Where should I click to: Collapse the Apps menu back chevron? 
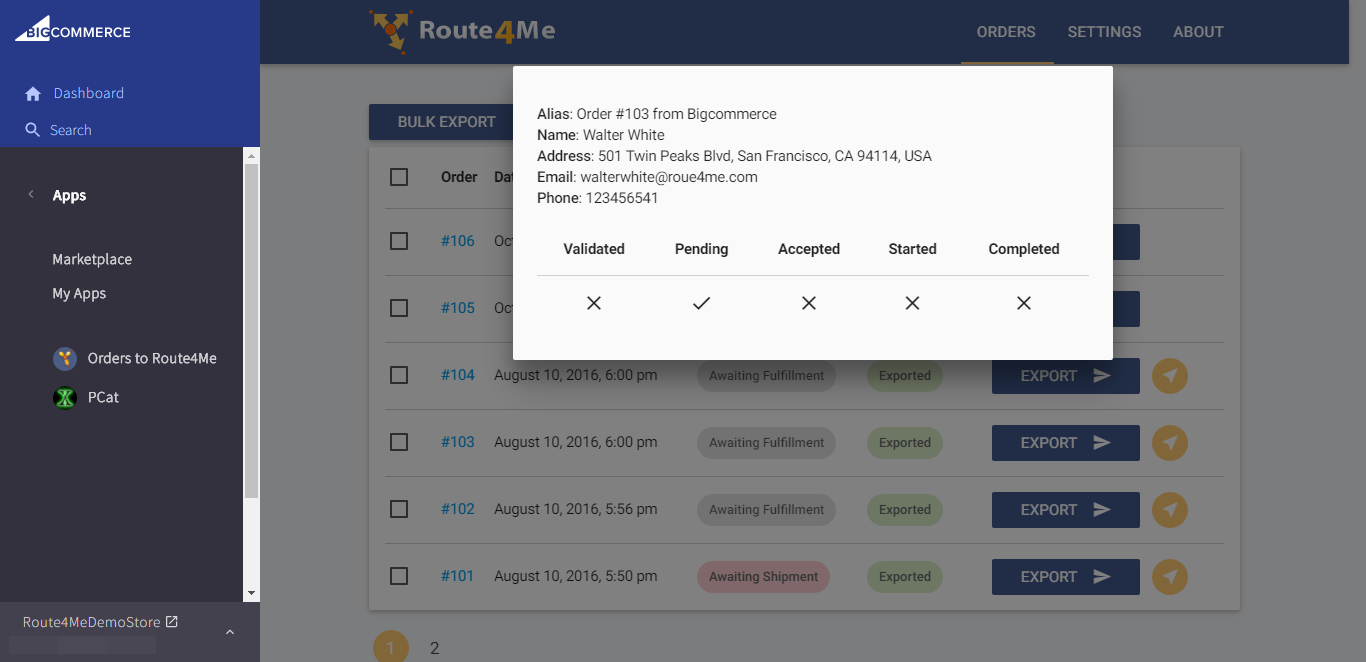tap(31, 195)
